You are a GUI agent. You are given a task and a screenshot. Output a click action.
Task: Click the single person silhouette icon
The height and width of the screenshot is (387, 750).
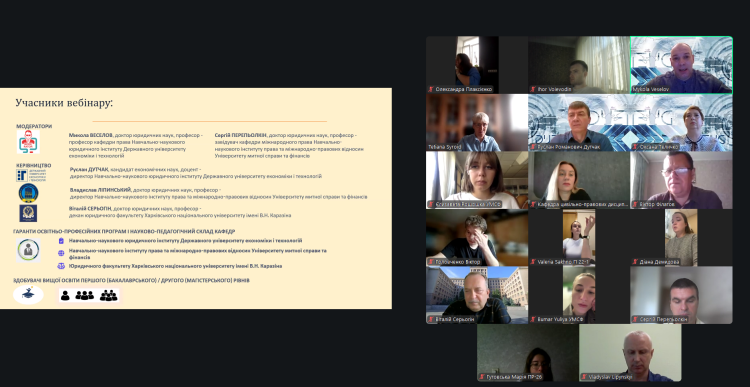pos(65,296)
